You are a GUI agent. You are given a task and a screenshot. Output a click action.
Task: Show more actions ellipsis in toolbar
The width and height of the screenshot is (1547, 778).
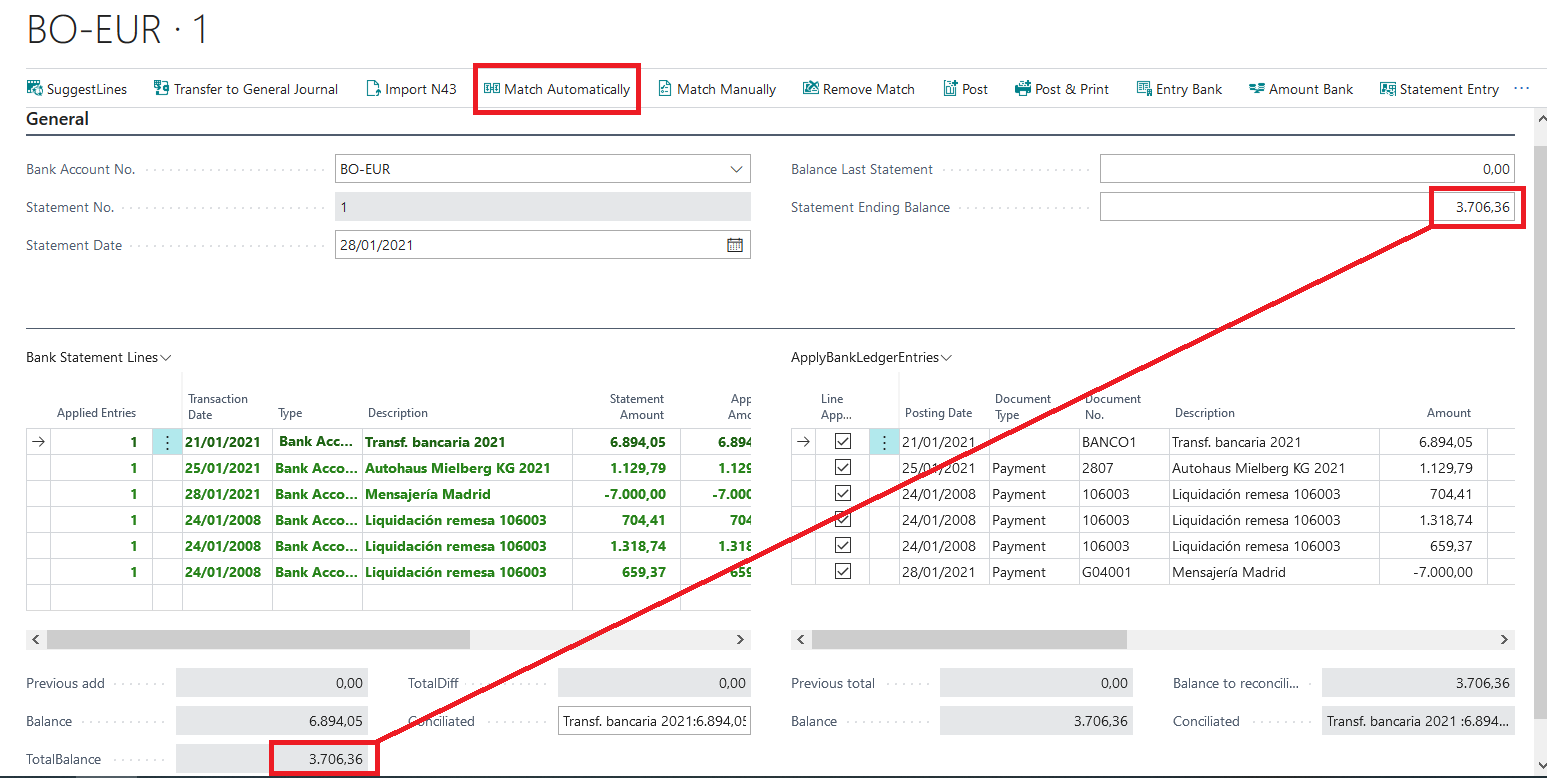(x=1522, y=88)
